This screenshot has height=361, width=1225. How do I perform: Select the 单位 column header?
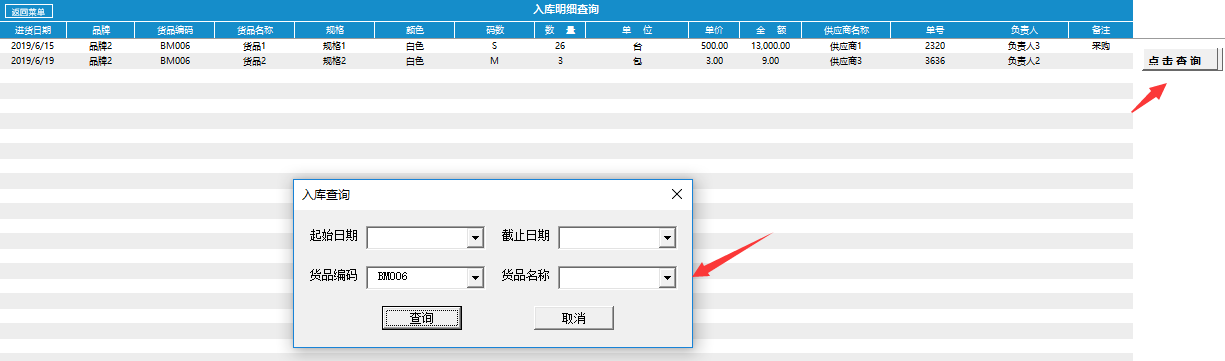point(637,30)
